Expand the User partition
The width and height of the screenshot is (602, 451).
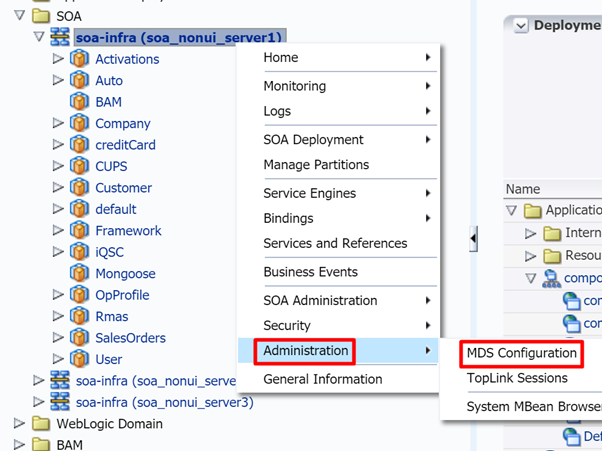[x=58, y=359]
